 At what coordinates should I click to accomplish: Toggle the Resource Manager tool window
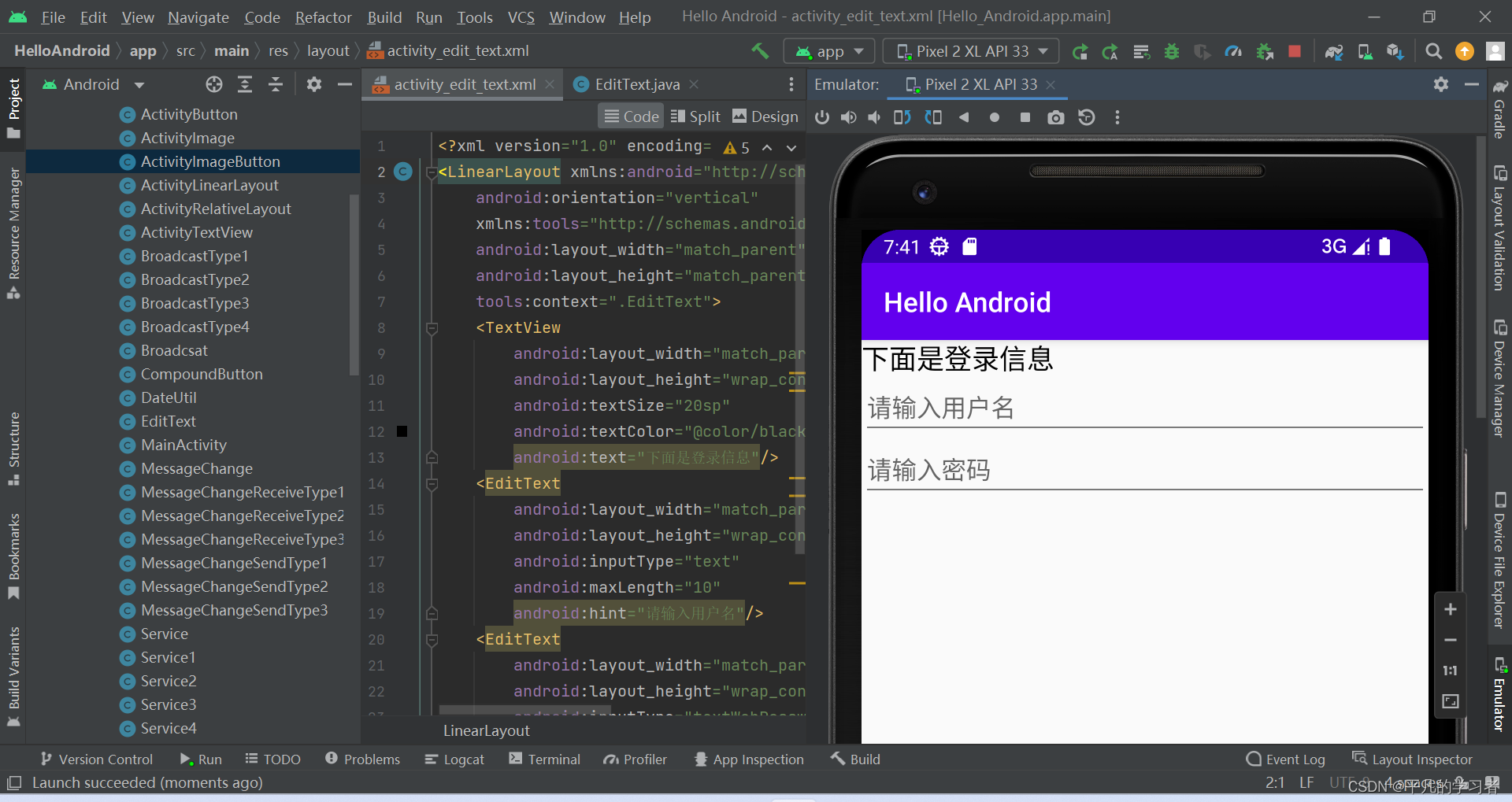13,233
